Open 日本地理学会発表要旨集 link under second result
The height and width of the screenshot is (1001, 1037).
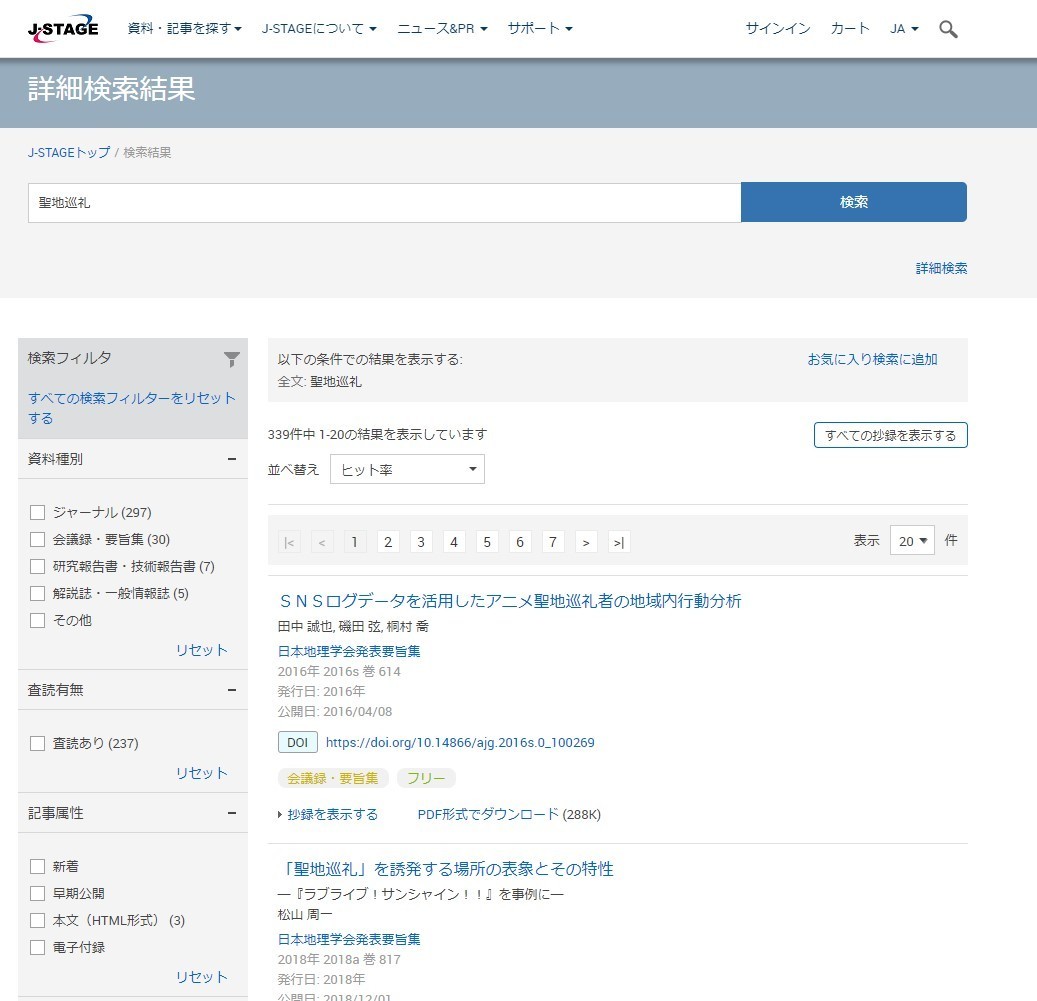pos(349,939)
